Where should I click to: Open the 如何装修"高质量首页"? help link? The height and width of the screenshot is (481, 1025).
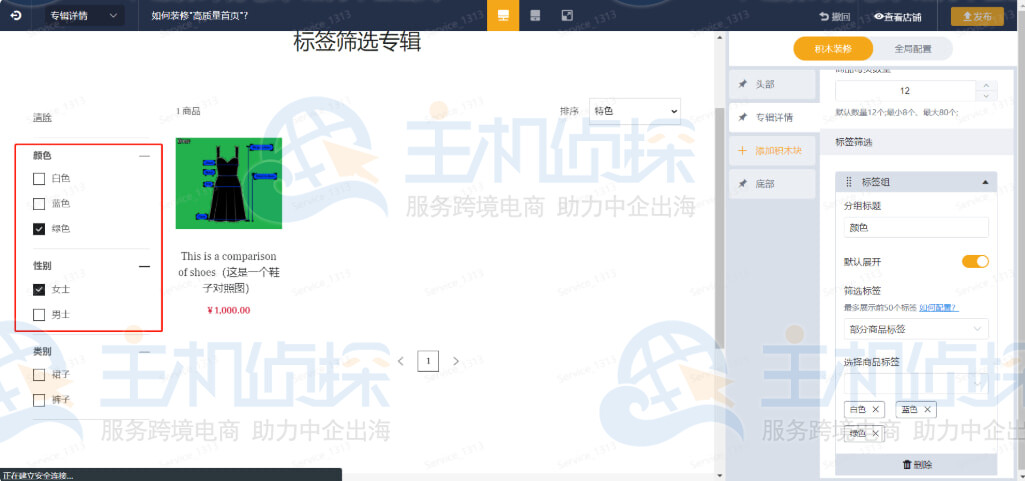pyautogui.click(x=199, y=16)
